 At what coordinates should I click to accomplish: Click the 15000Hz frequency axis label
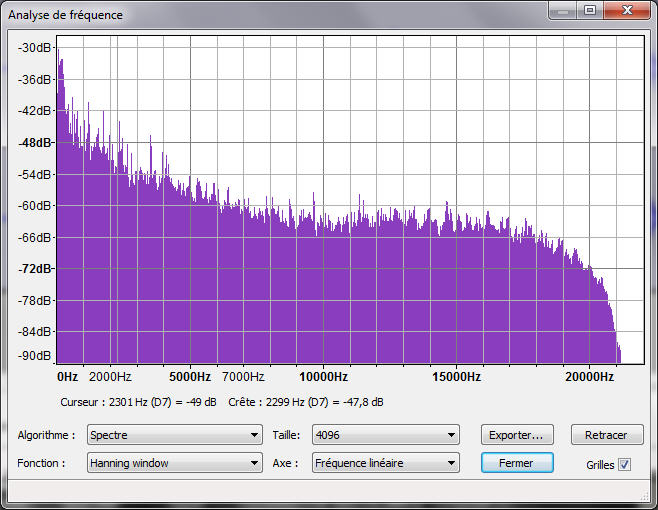457,377
